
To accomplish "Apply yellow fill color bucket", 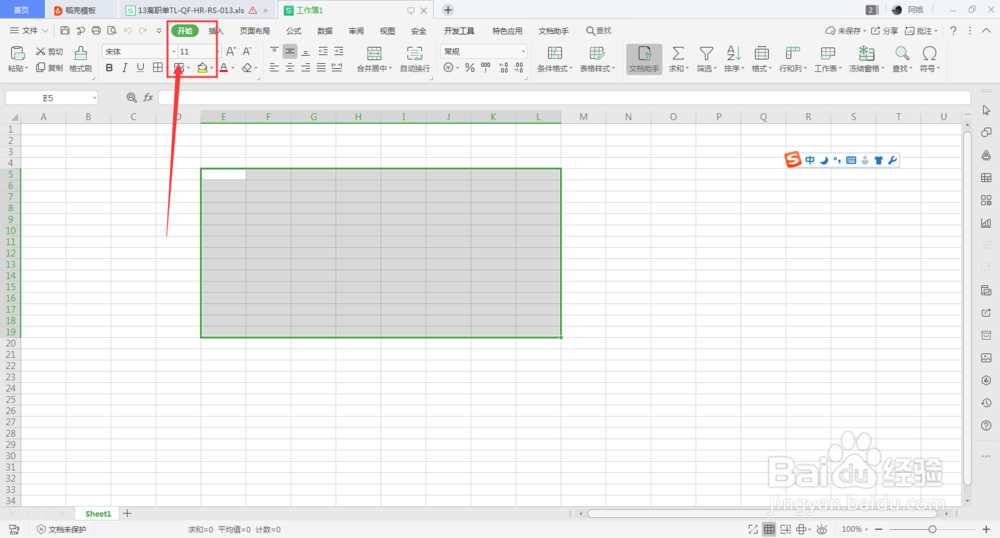I will pyautogui.click(x=202, y=68).
